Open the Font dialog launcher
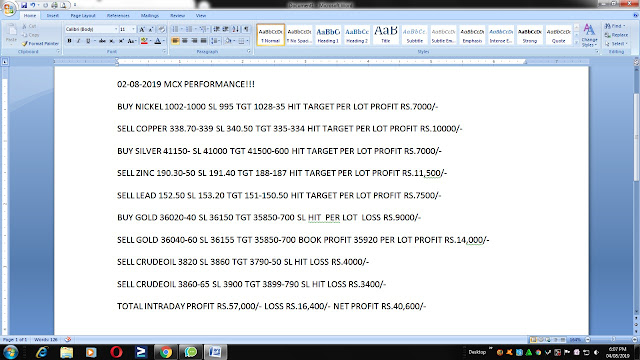The height and width of the screenshot is (360, 640). tap(164, 51)
